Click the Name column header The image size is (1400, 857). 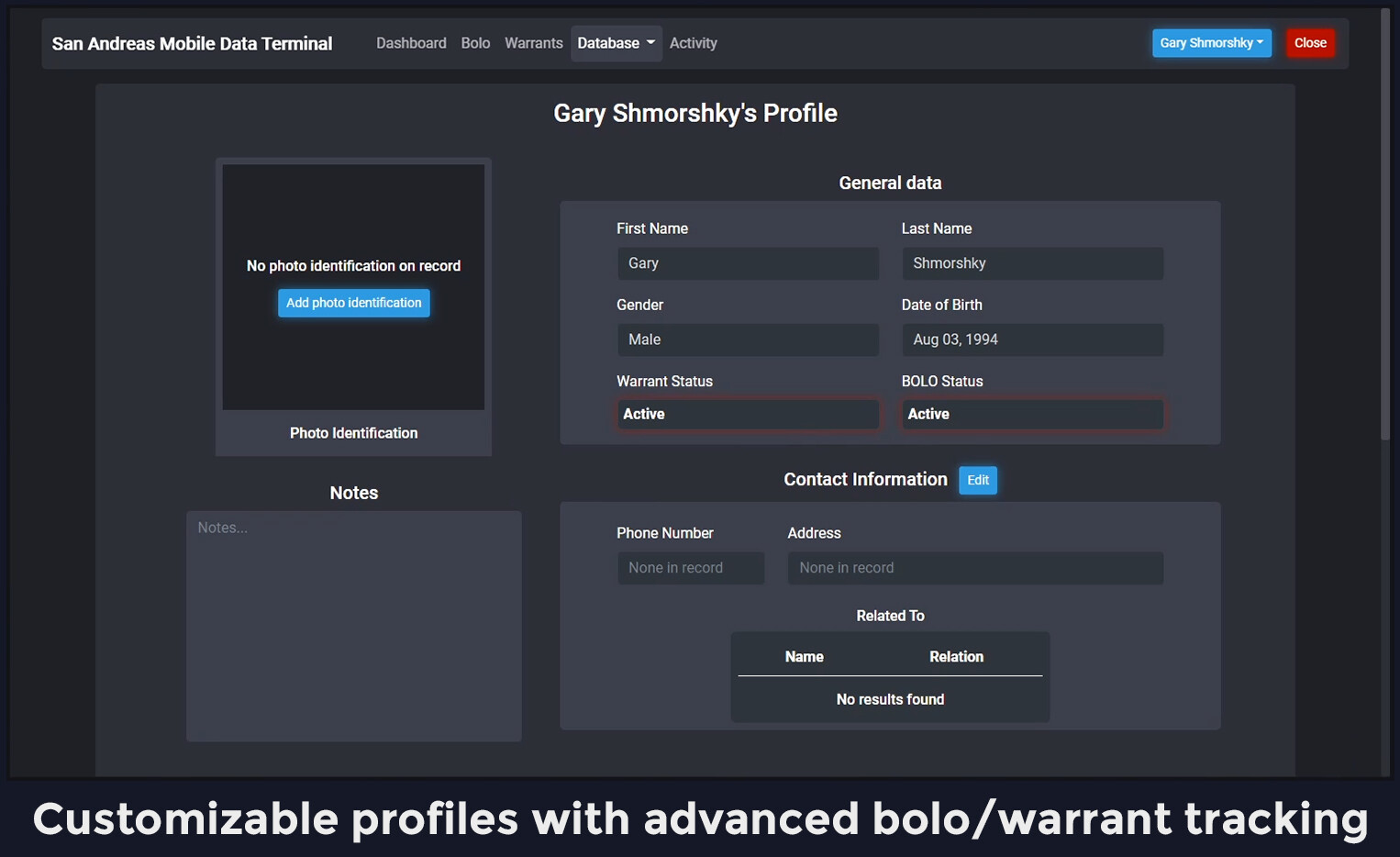[805, 657]
